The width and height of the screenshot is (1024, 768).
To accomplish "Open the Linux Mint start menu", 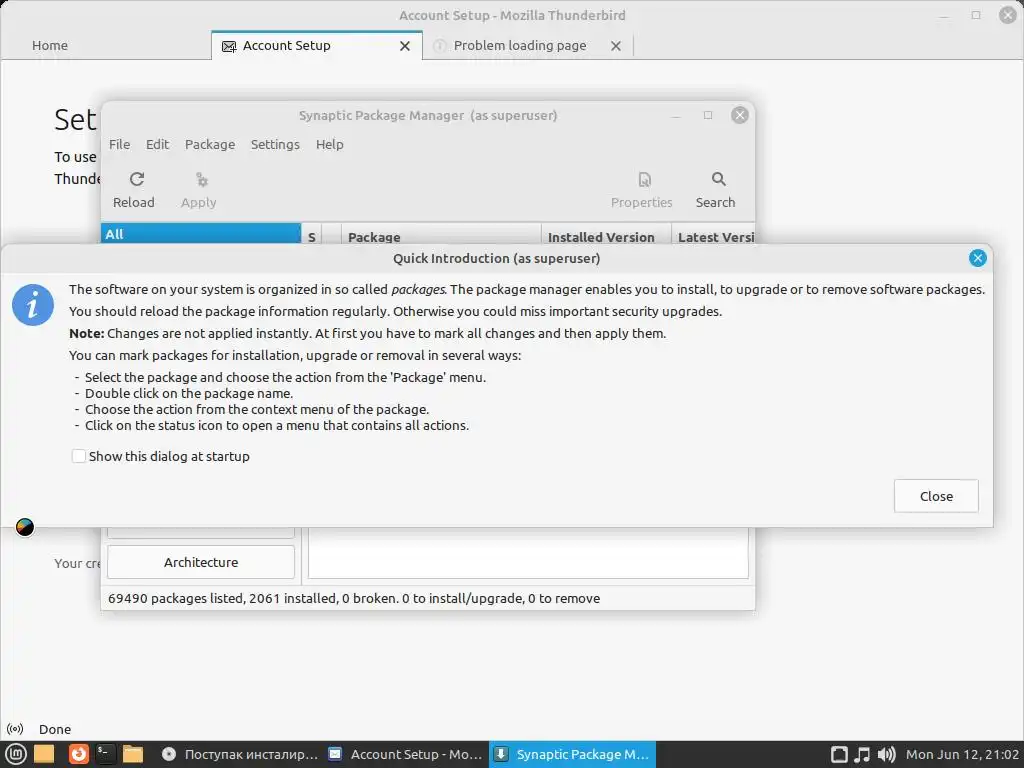I will (16, 754).
